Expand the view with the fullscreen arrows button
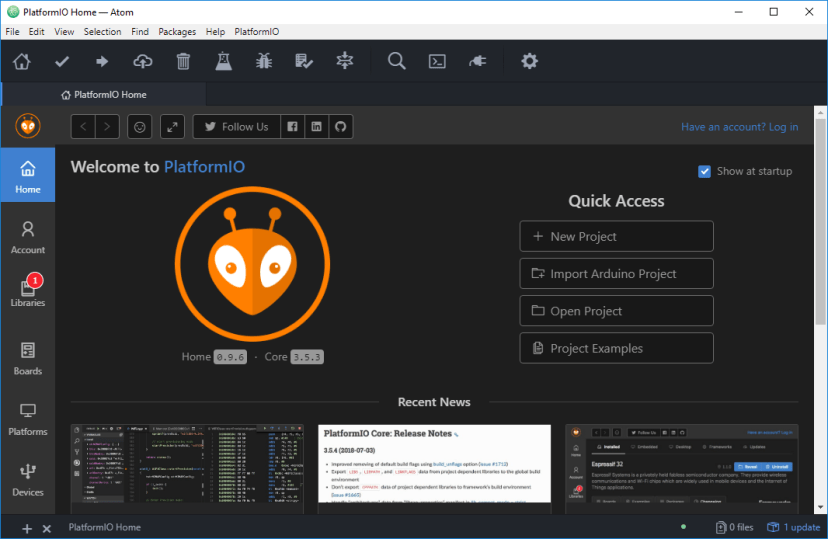Image resolution: width=828 pixels, height=539 pixels. (x=172, y=127)
